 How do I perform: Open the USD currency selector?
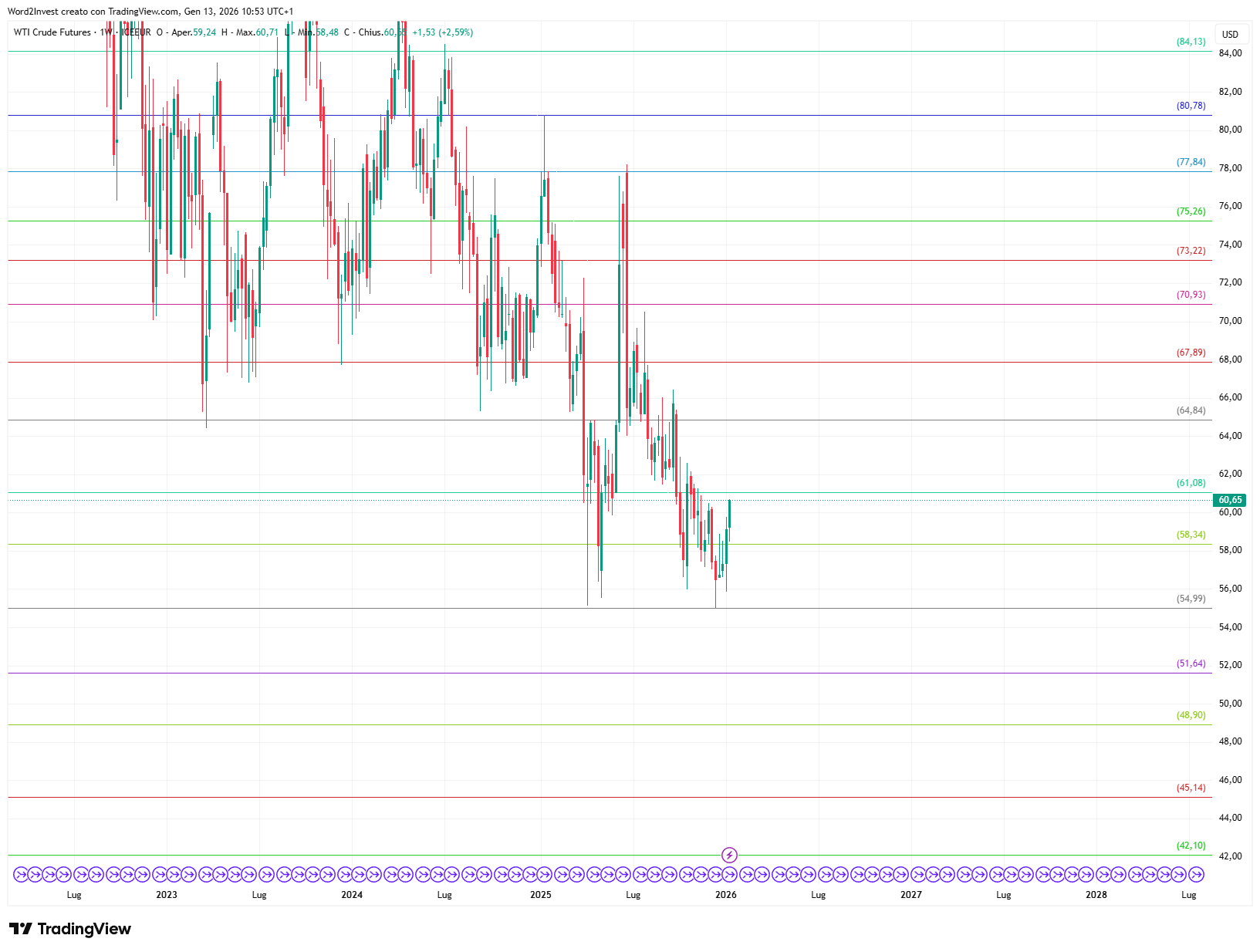1230,34
